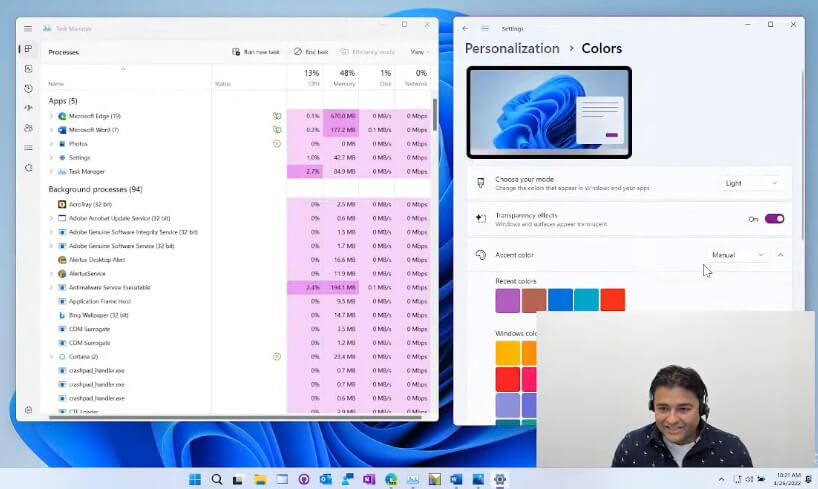The width and height of the screenshot is (818, 489).
Task: Click the Choose your mode brush icon
Action: coord(481,183)
